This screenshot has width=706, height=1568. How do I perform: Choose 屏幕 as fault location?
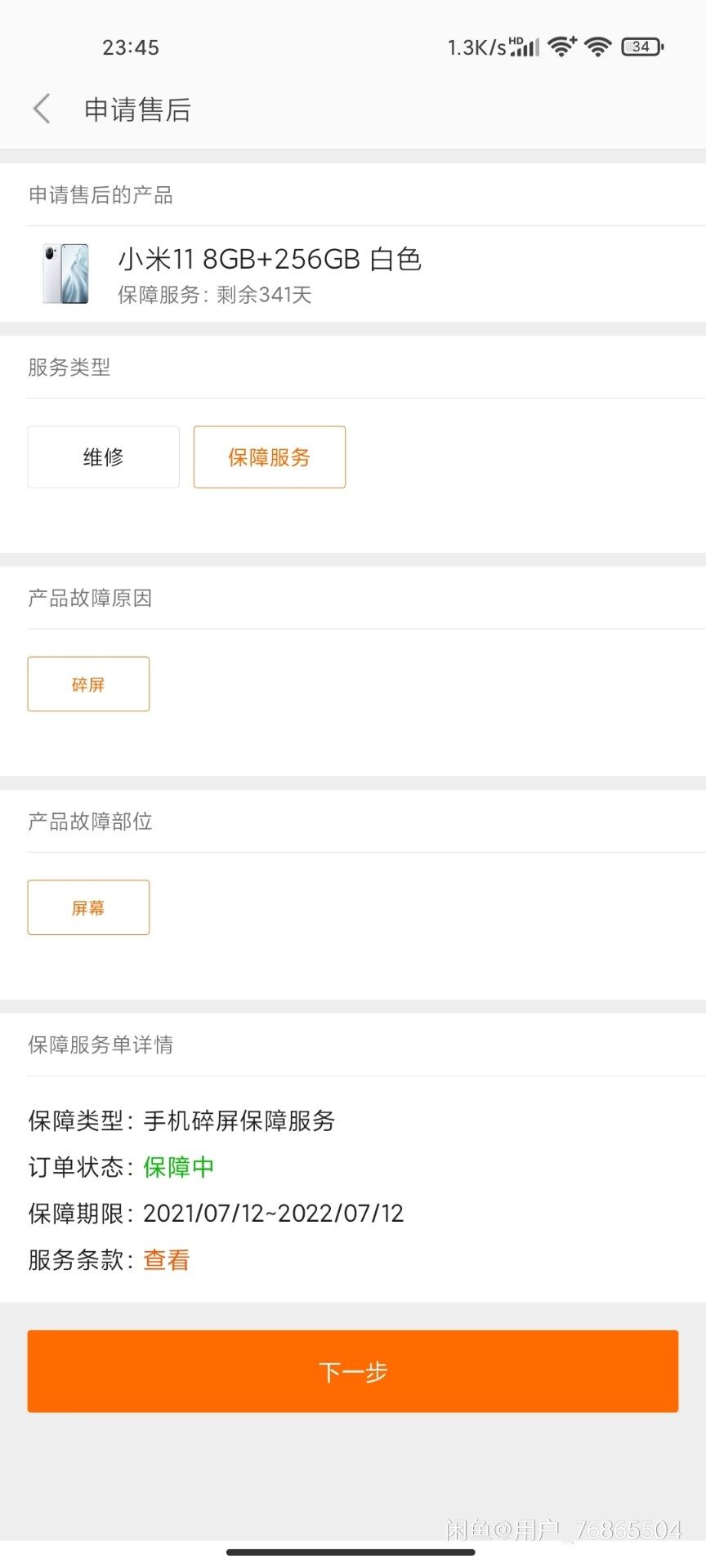(x=88, y=907)
